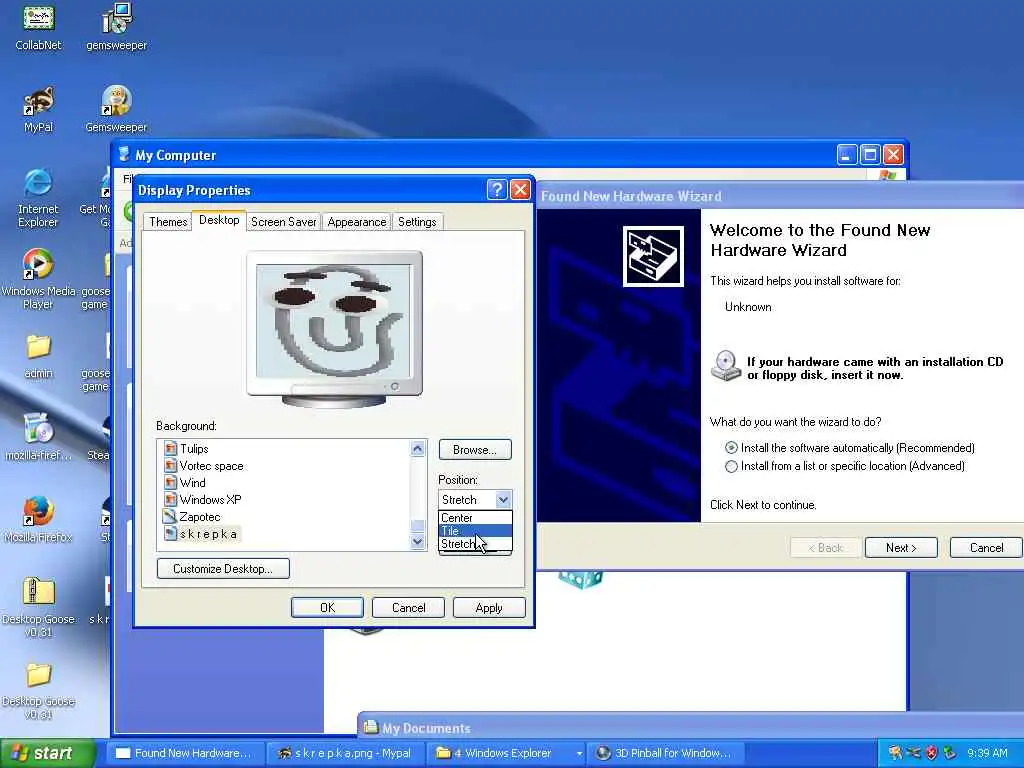This screenshot has height=768, width=1024.
Task: Click Cancel in hardware wizard
Action: [986, 548]
